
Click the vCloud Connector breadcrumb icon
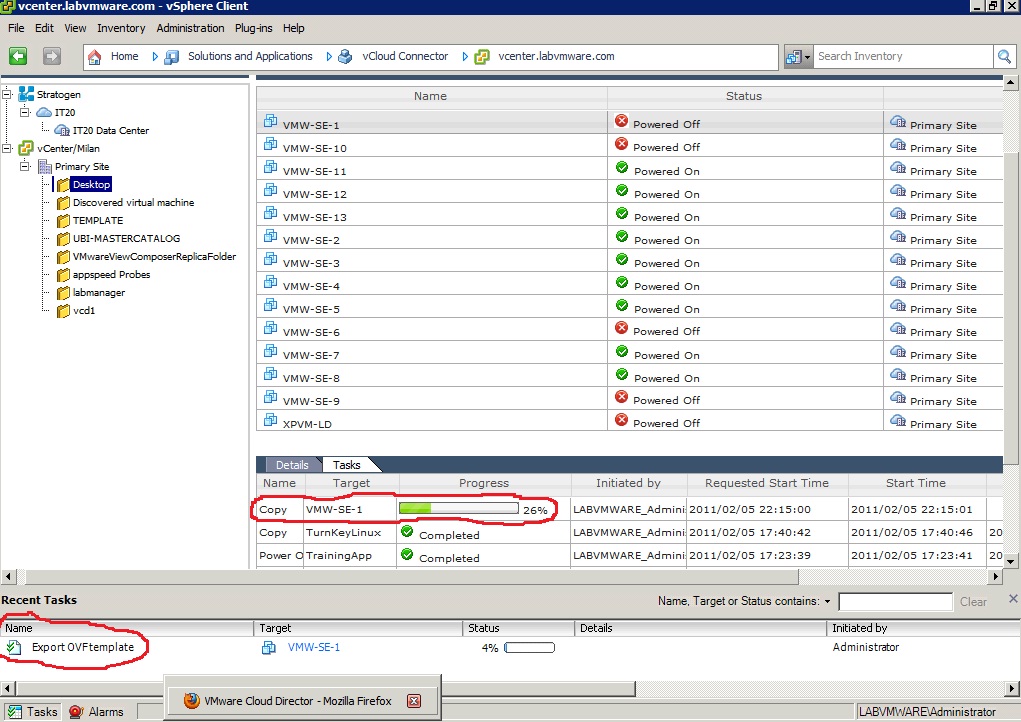coord(345,57)
